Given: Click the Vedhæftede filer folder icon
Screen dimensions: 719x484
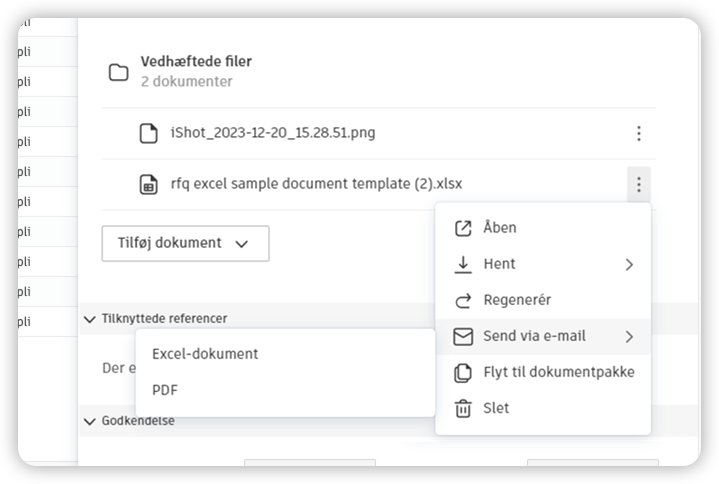Looking at the screenshot, I should pyautogui.click(x=119, y=72).
